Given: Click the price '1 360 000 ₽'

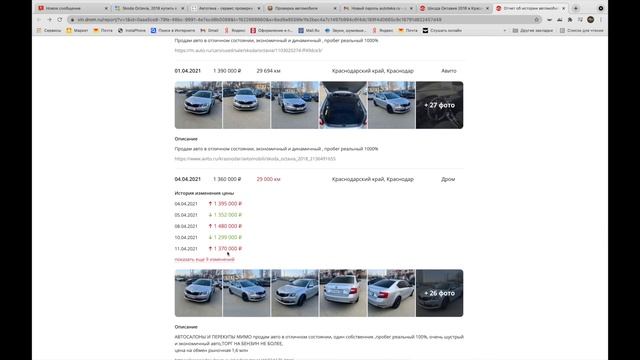Looking at the screenshot, I should [x=227, y=179].
